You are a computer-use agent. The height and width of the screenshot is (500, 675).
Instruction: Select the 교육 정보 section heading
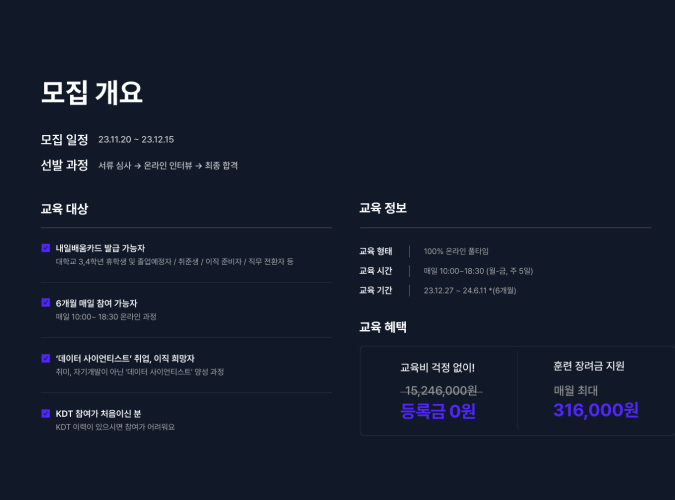click(383, 209)
